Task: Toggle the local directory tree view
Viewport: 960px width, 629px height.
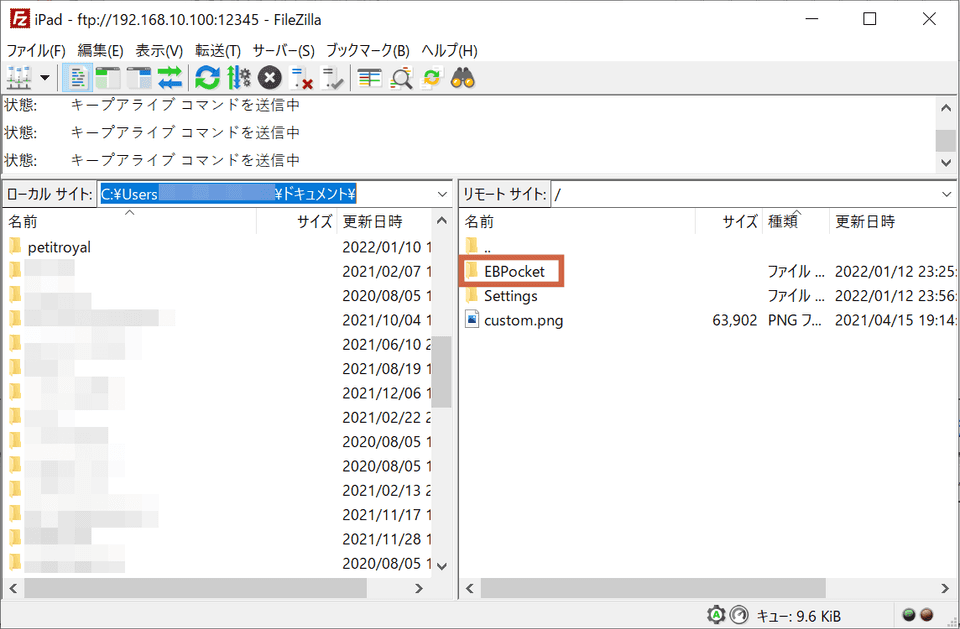Action: (x=109, y=77)
